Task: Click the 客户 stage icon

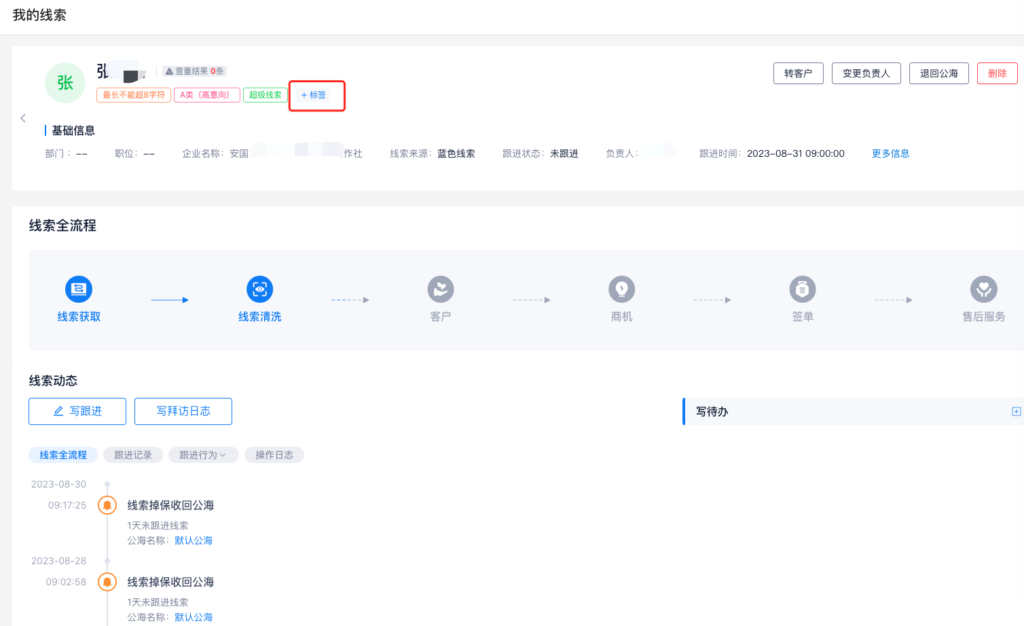Action: pyautogui.click(x=440, y=290)
